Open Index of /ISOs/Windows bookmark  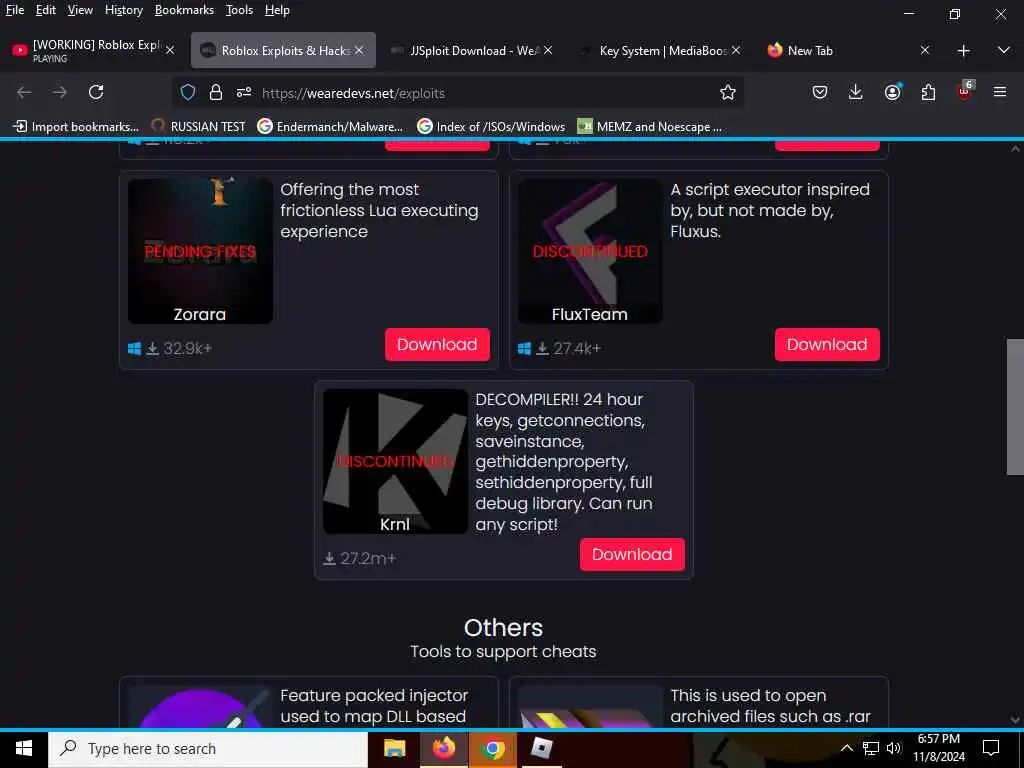(491, 127)
